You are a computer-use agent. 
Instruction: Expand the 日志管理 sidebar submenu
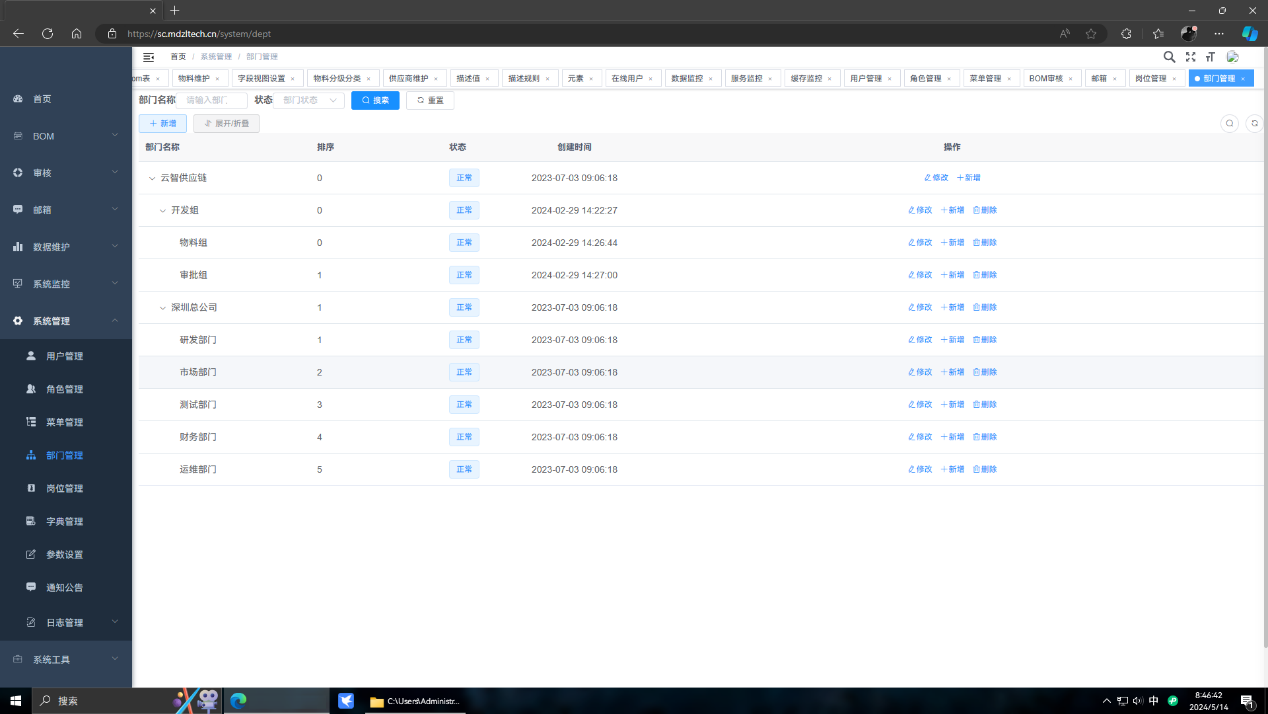(x=66, y=622)
